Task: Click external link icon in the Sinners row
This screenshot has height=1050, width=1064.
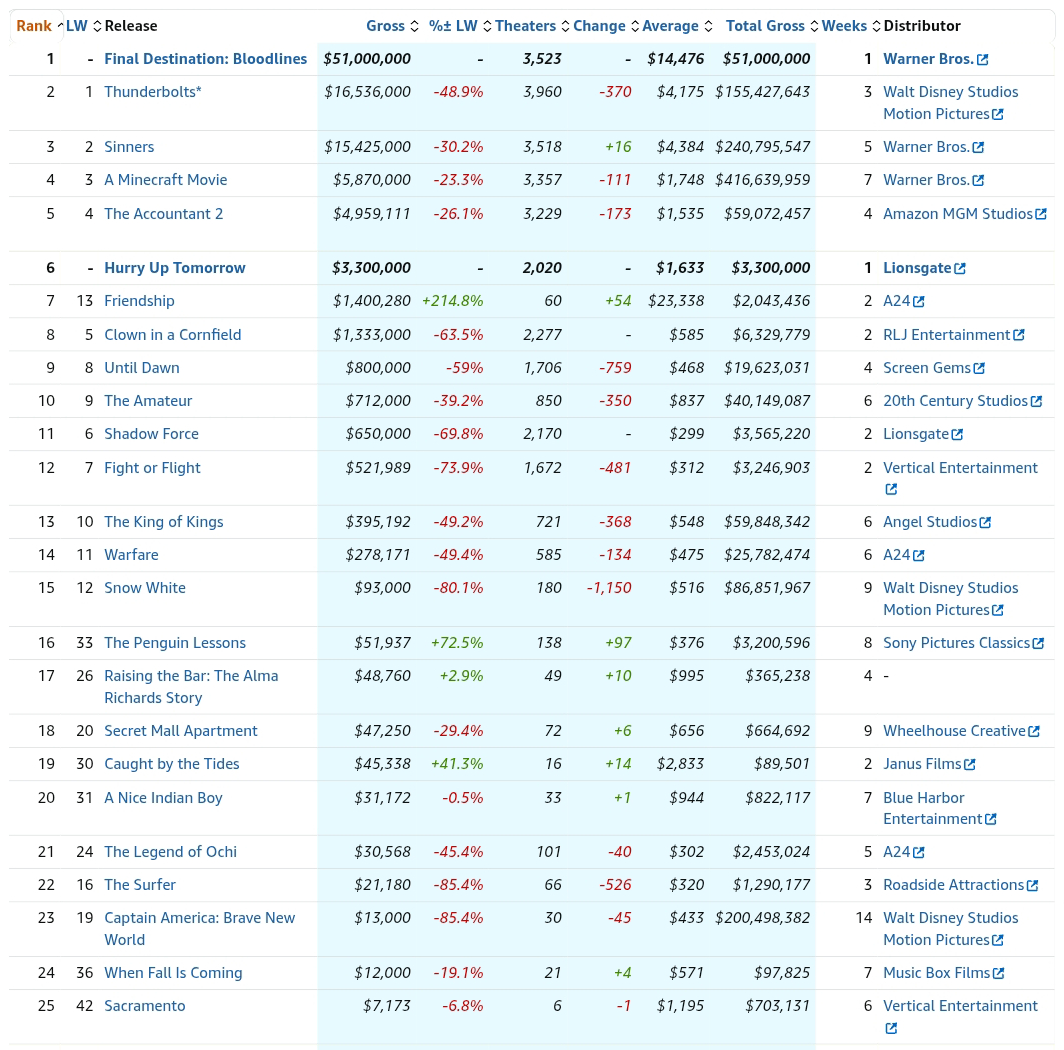Action: click(978, 148)
